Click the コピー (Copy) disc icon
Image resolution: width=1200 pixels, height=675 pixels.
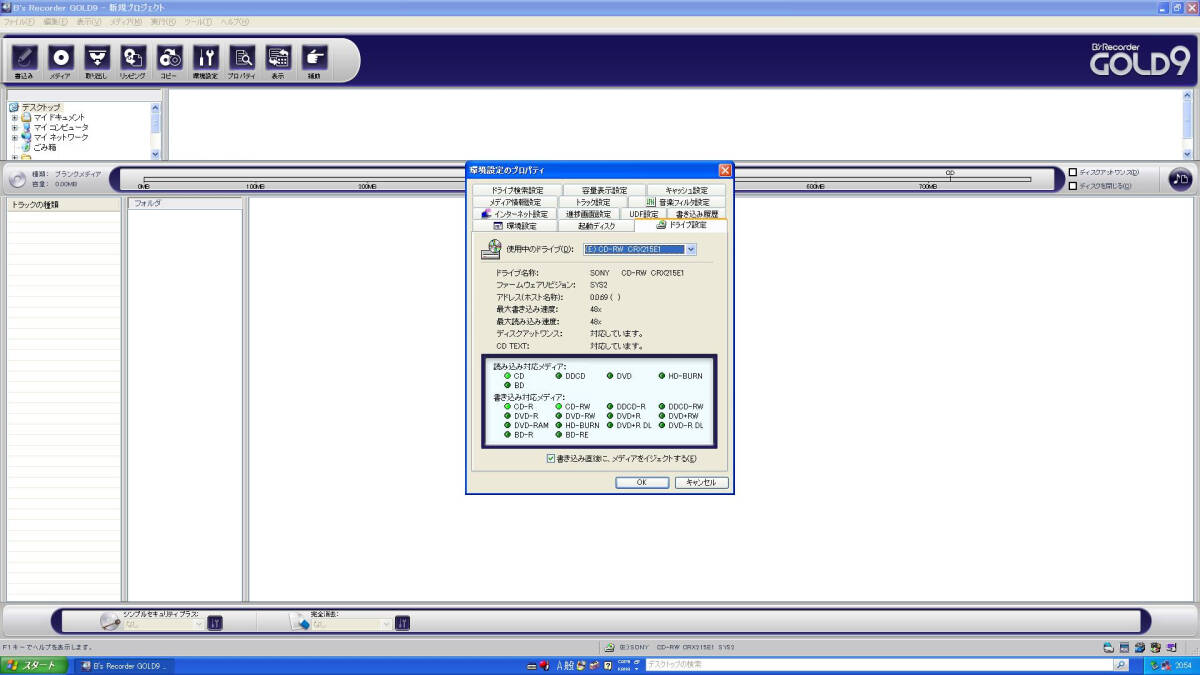pyautogui.click(x=169, y=59)
